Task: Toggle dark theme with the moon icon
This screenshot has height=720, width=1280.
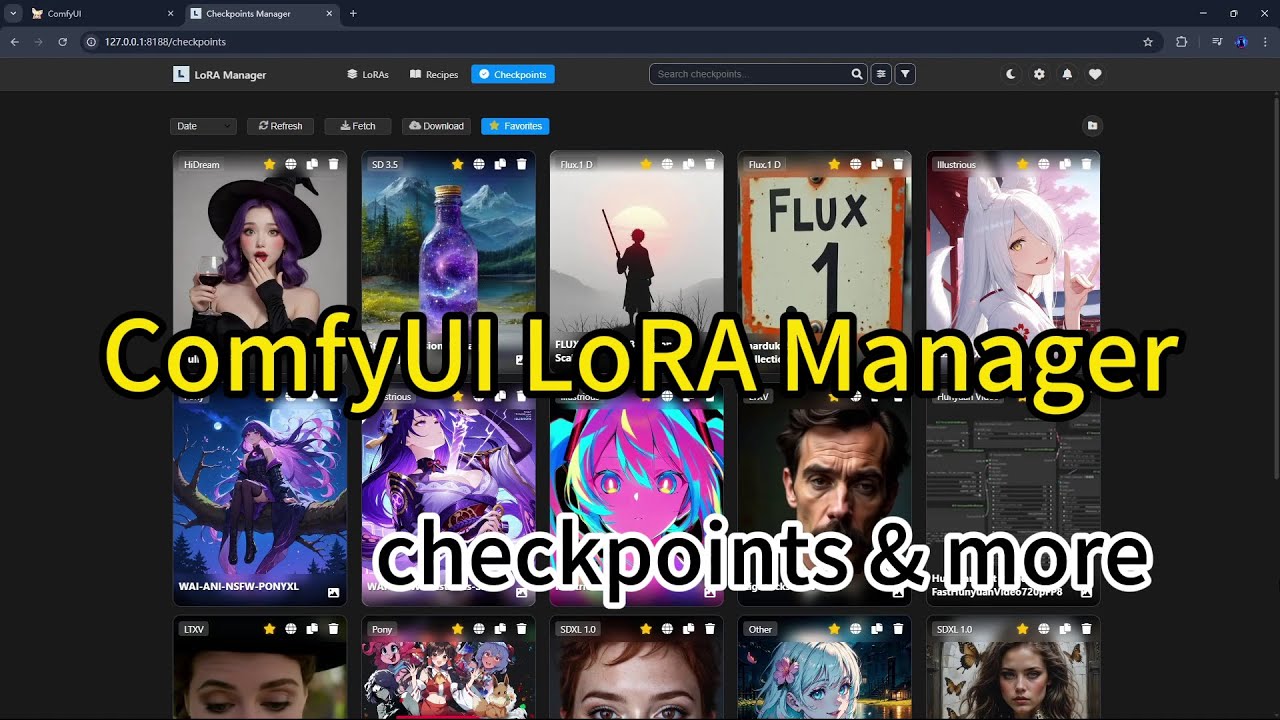Action: (1011, 74)
